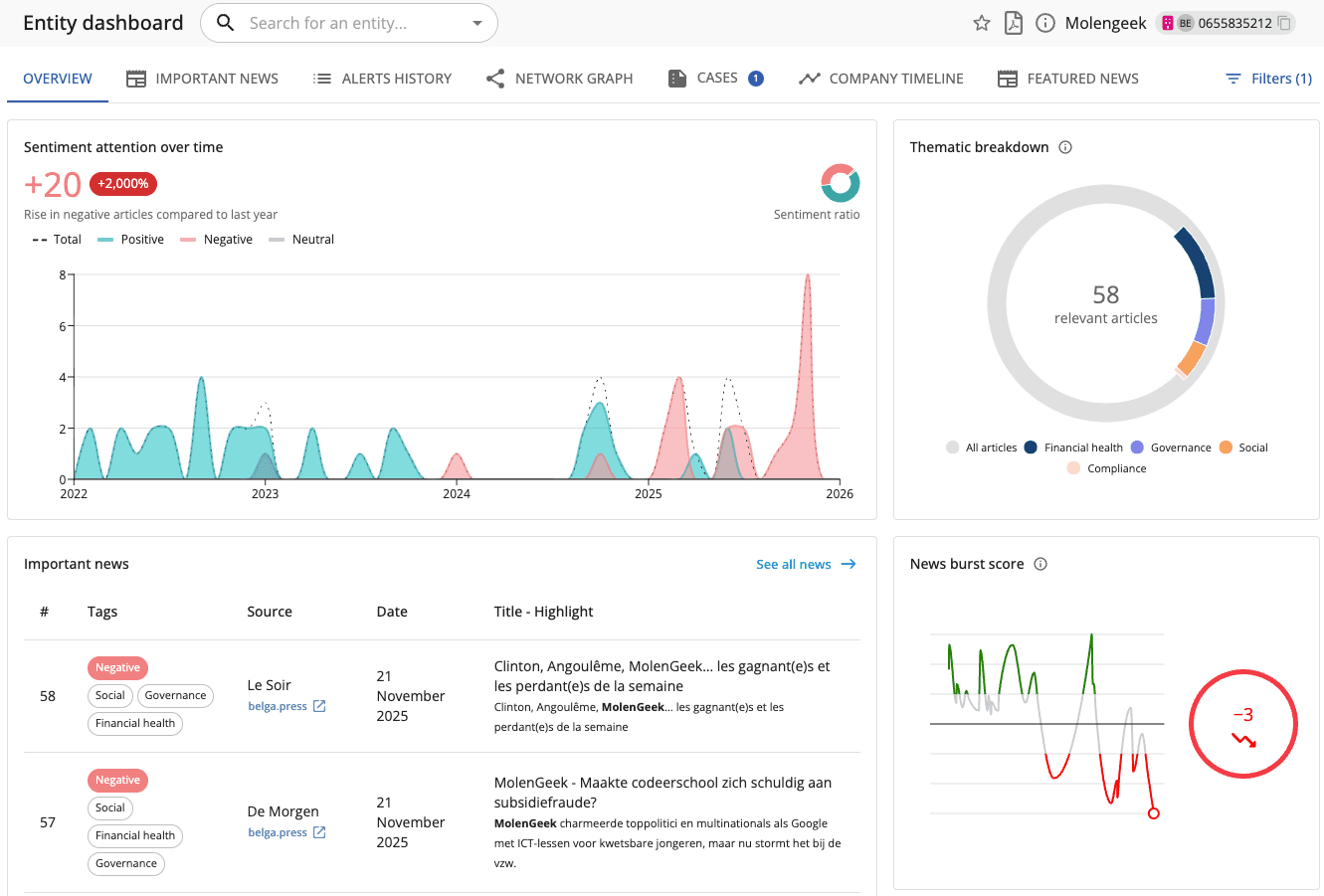This screenshot has height=896, width=1324.
Task: Click the News burst score info icon
Action: pyautogui.click(x=1040, y=564)
